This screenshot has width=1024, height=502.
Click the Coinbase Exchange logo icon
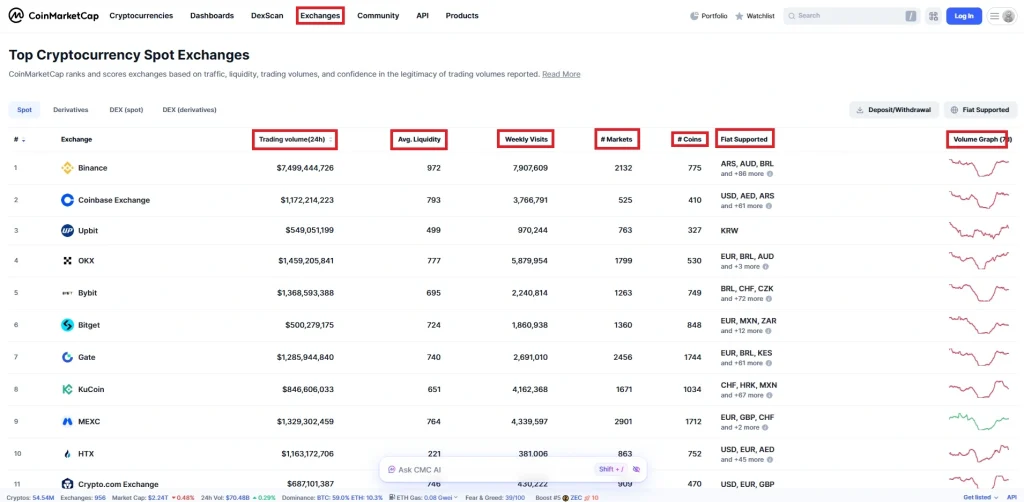(67, 200)
